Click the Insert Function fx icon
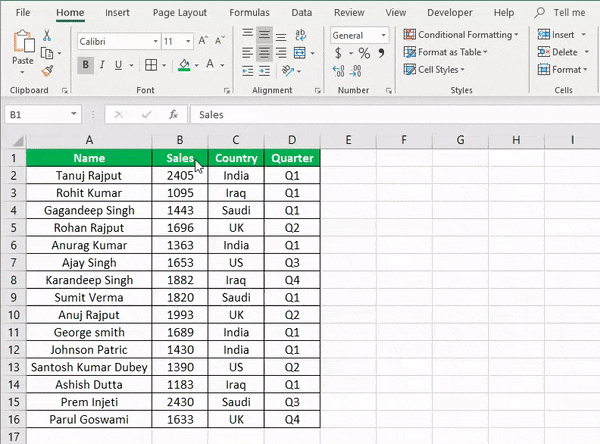Image resolution: width=600 pixels, height=444 pixels. 173,114
